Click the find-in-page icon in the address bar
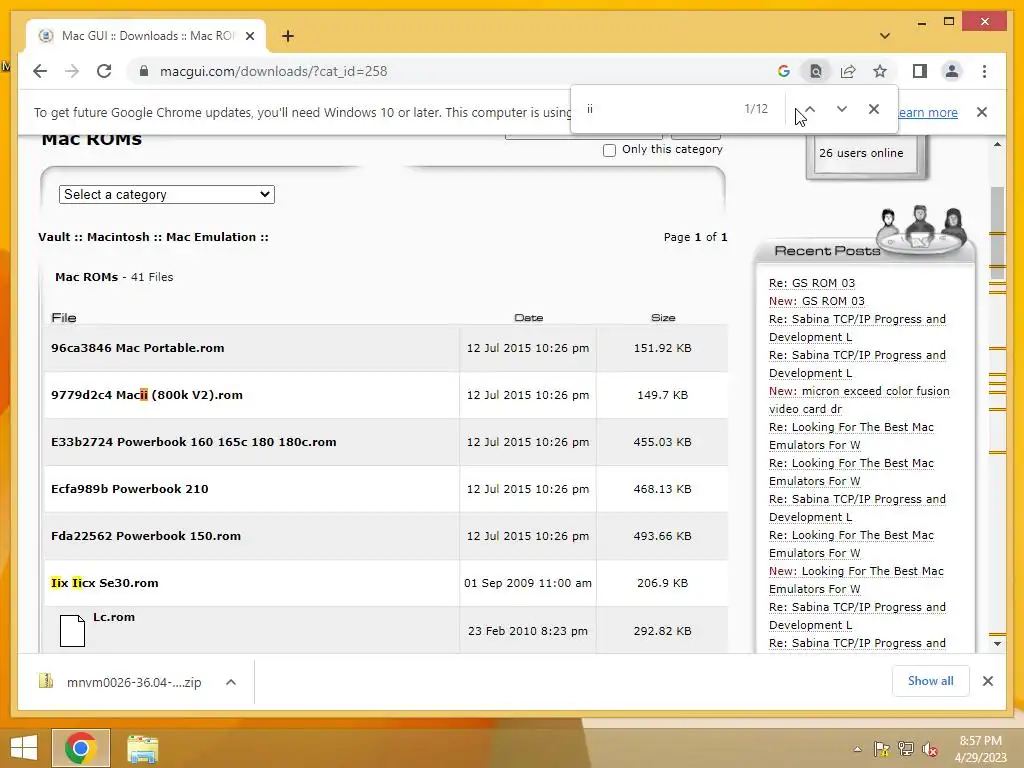Image resolution: width=1024 pixels, height=768 pixels. (x=816, y=71)
